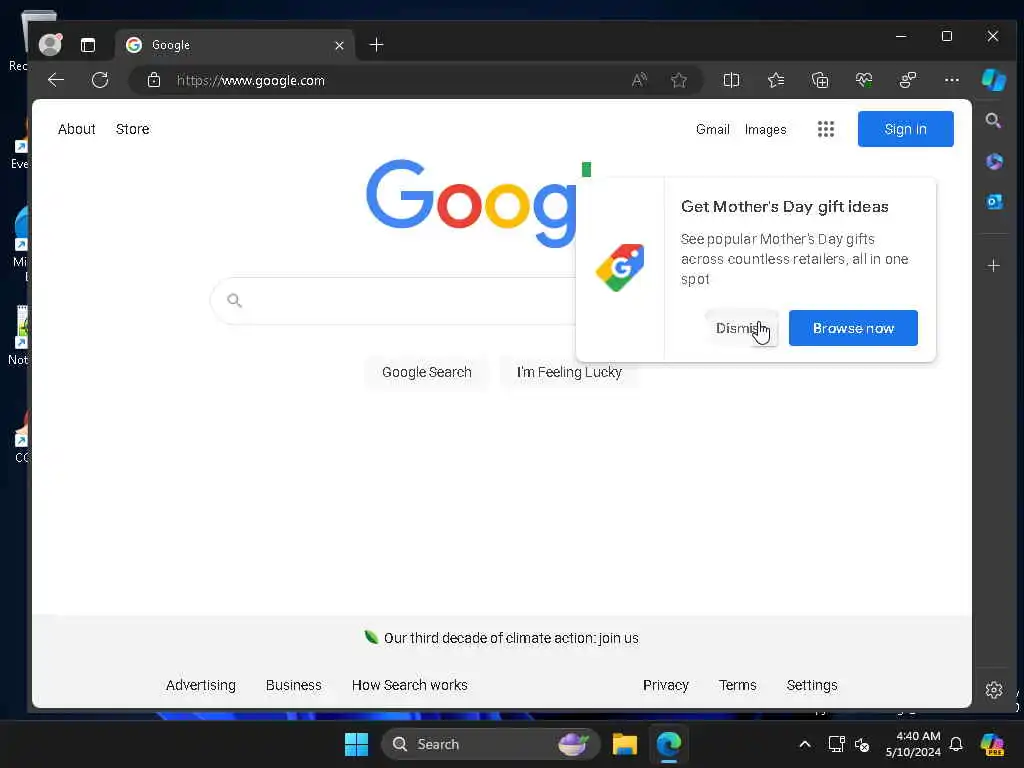Open the Copilot icon in Edge toolbar

pyautogui.click(x=993, y=80)
